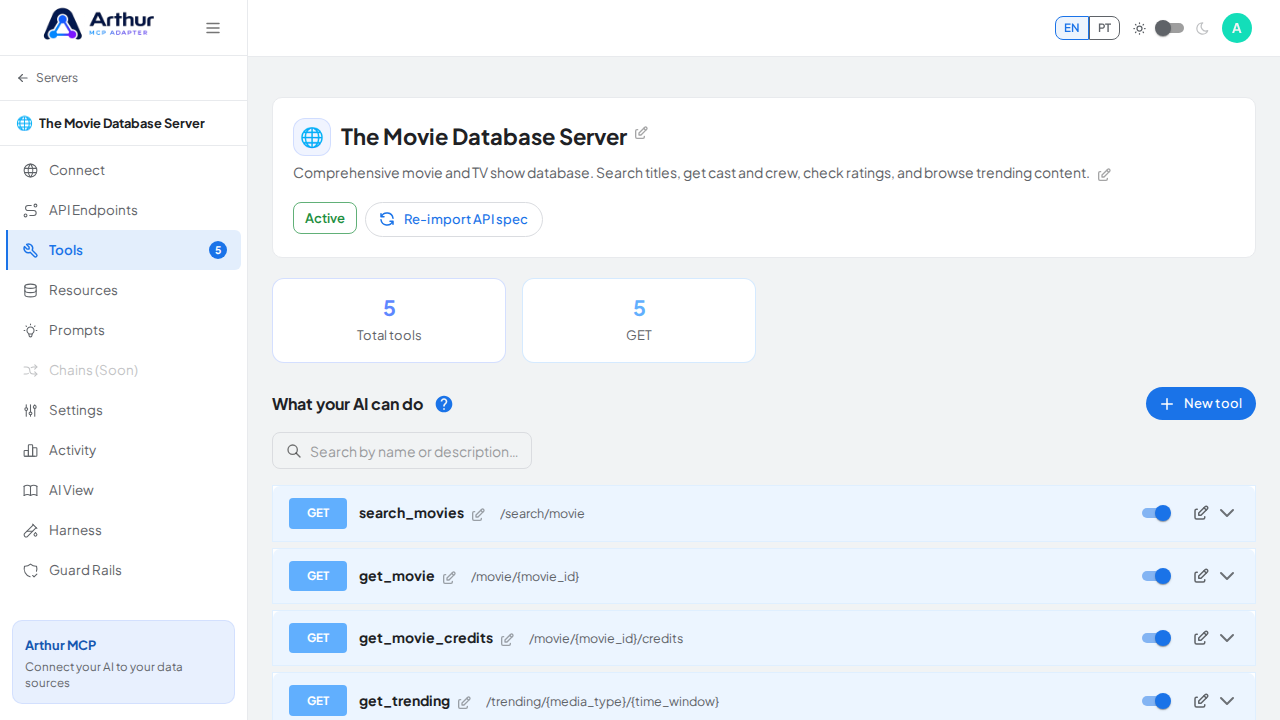Click the Arthur MCP Adapter logo
Image resolution: width=1280 pixels, height=720 pixels.
tap(99, 24)
